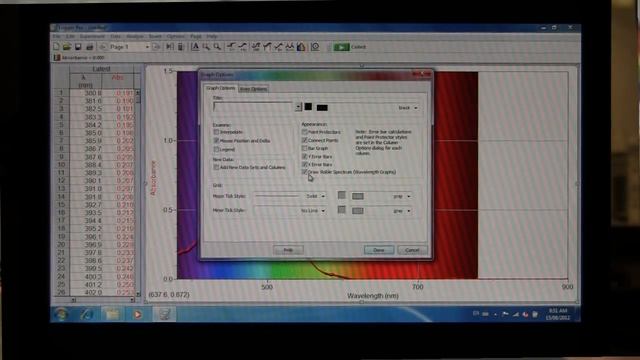The height and width of the screenshot is (360, 640).
Task: Open the Experiment menu
Action: pyautogui.click(x=92, y=36)
